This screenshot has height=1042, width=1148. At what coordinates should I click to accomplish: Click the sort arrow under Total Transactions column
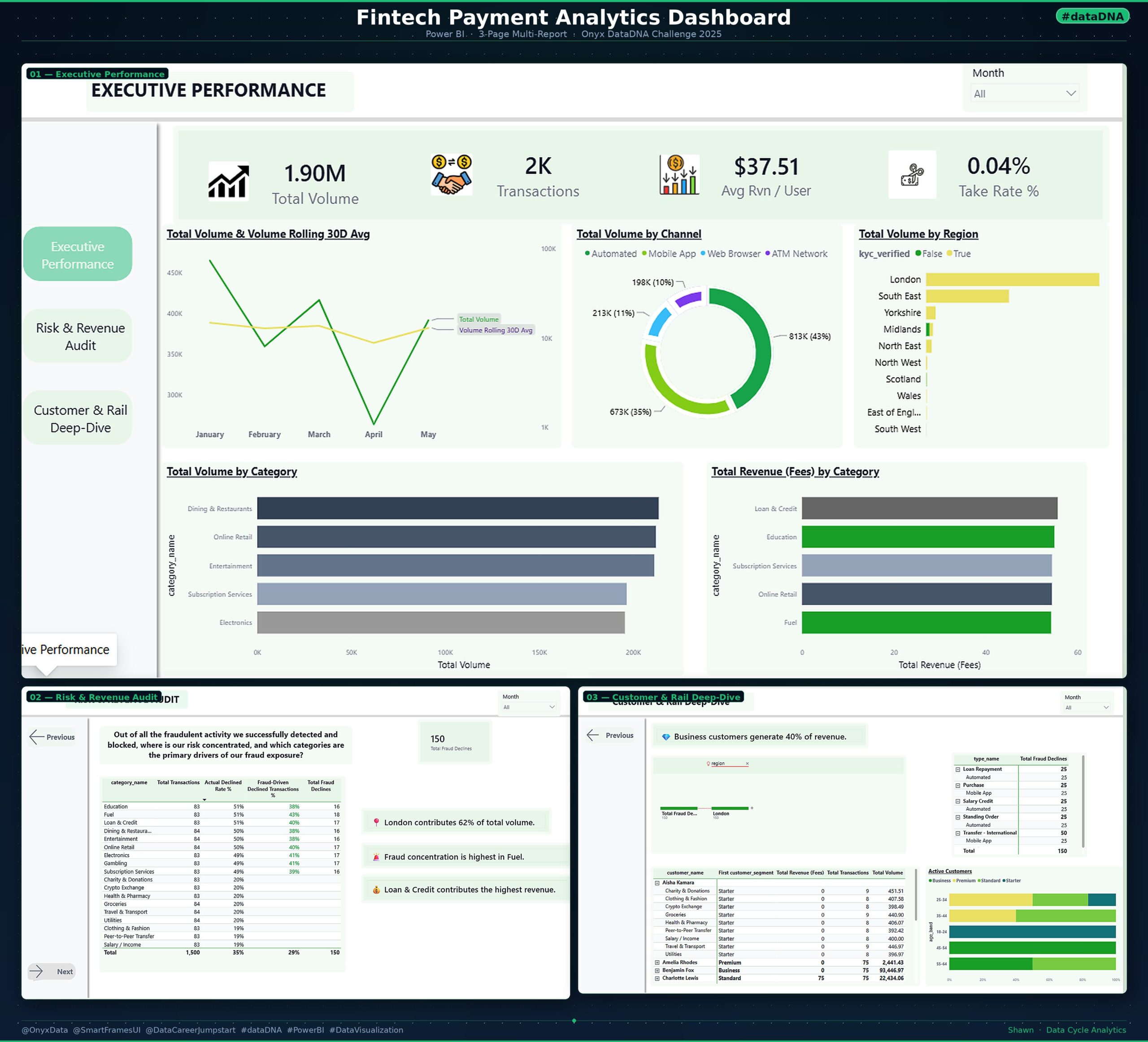[204, 799]
